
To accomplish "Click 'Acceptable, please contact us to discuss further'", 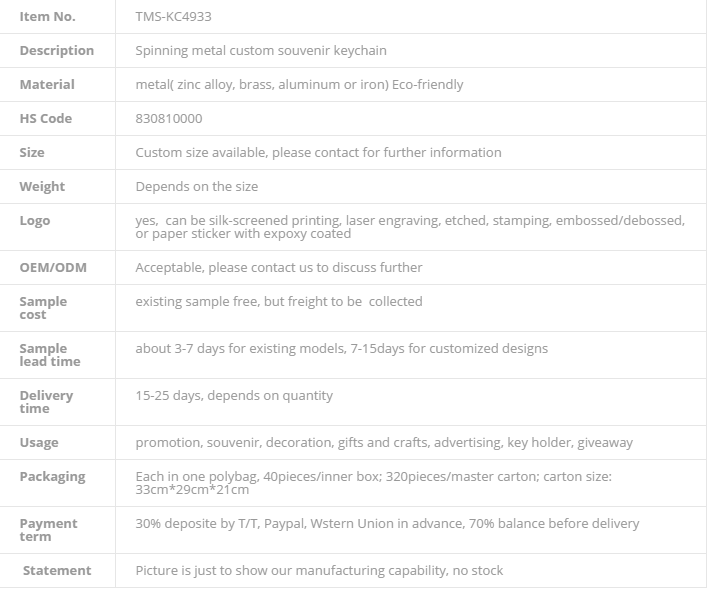I will click(279, 267).
